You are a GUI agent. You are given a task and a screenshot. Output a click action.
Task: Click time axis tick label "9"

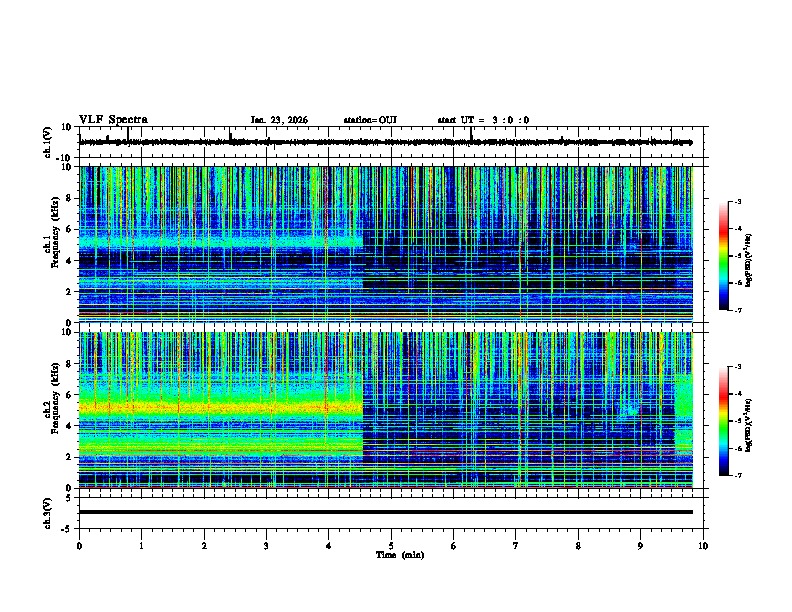point(640,546)
